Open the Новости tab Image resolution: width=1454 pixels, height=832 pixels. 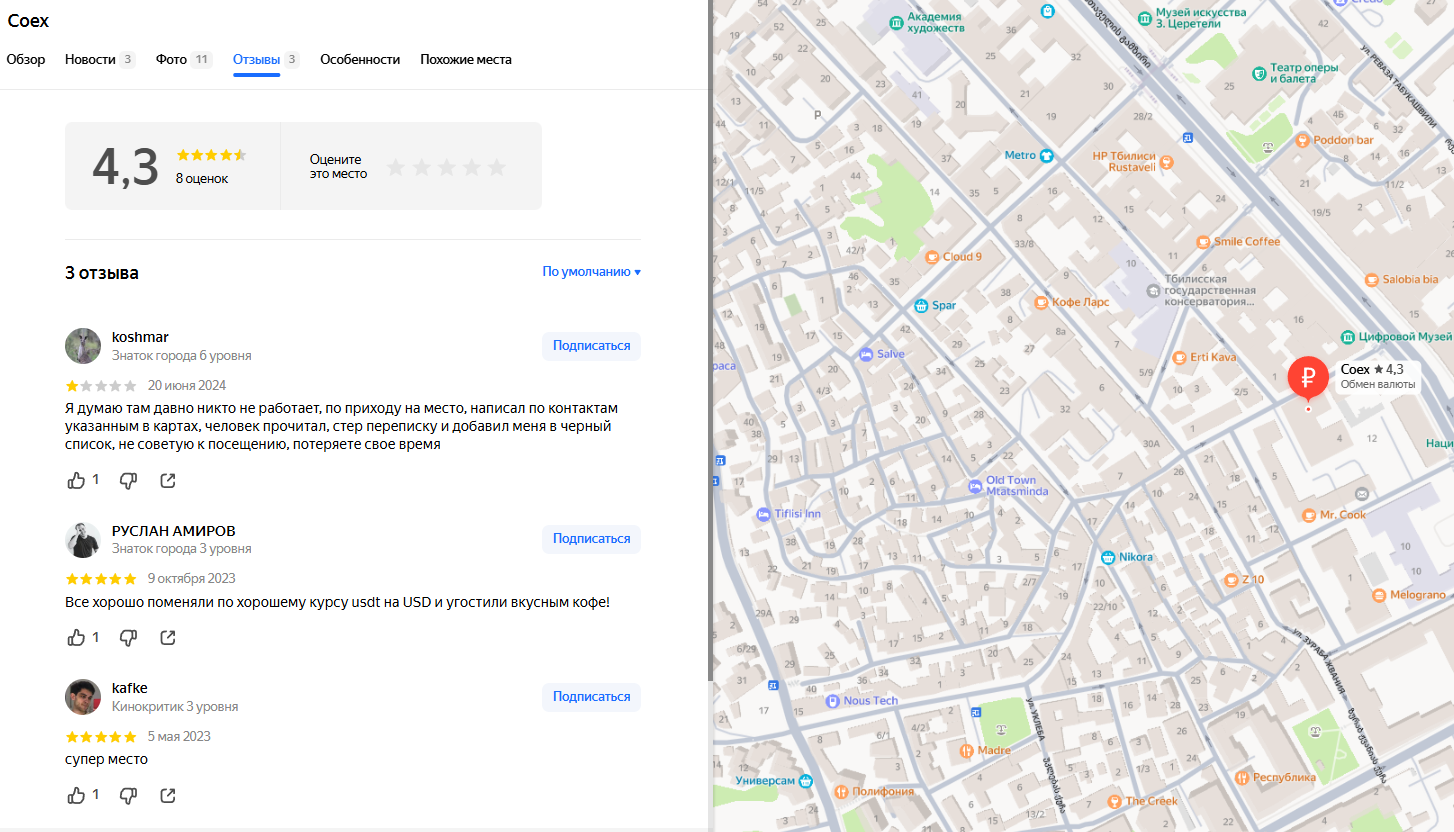(x=100, y=60)
